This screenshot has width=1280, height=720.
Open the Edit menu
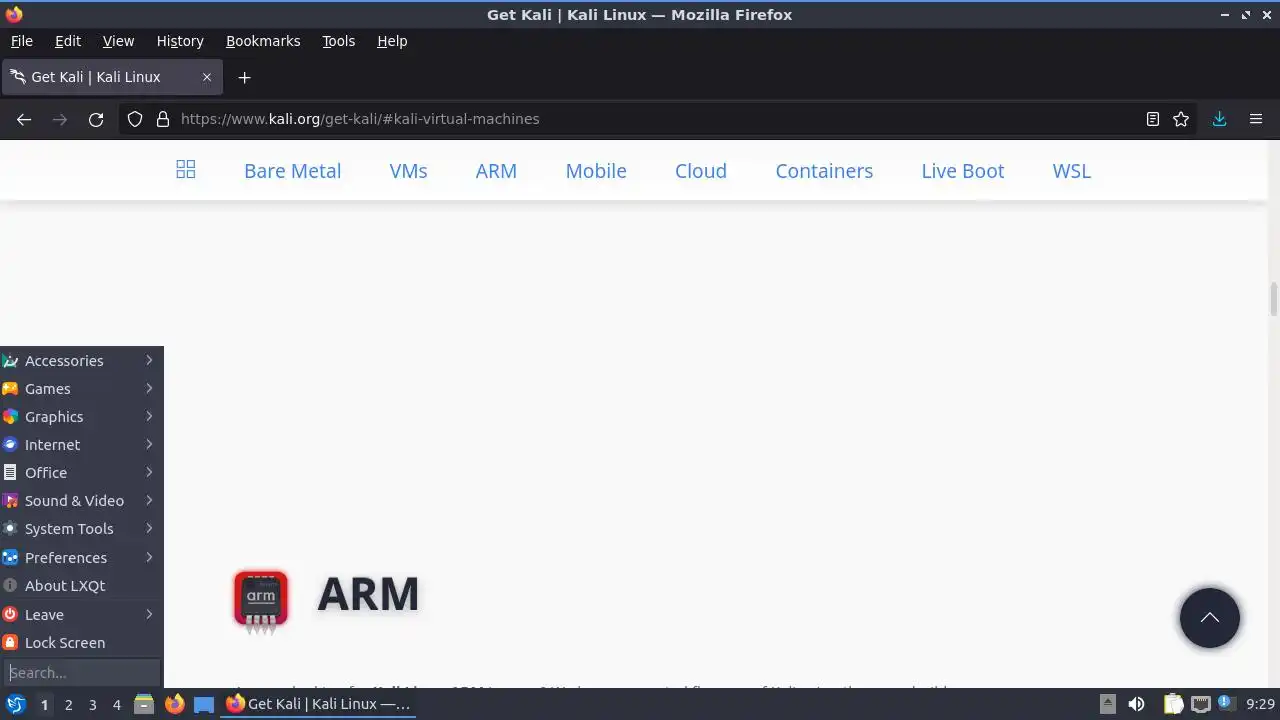(68, 41)
